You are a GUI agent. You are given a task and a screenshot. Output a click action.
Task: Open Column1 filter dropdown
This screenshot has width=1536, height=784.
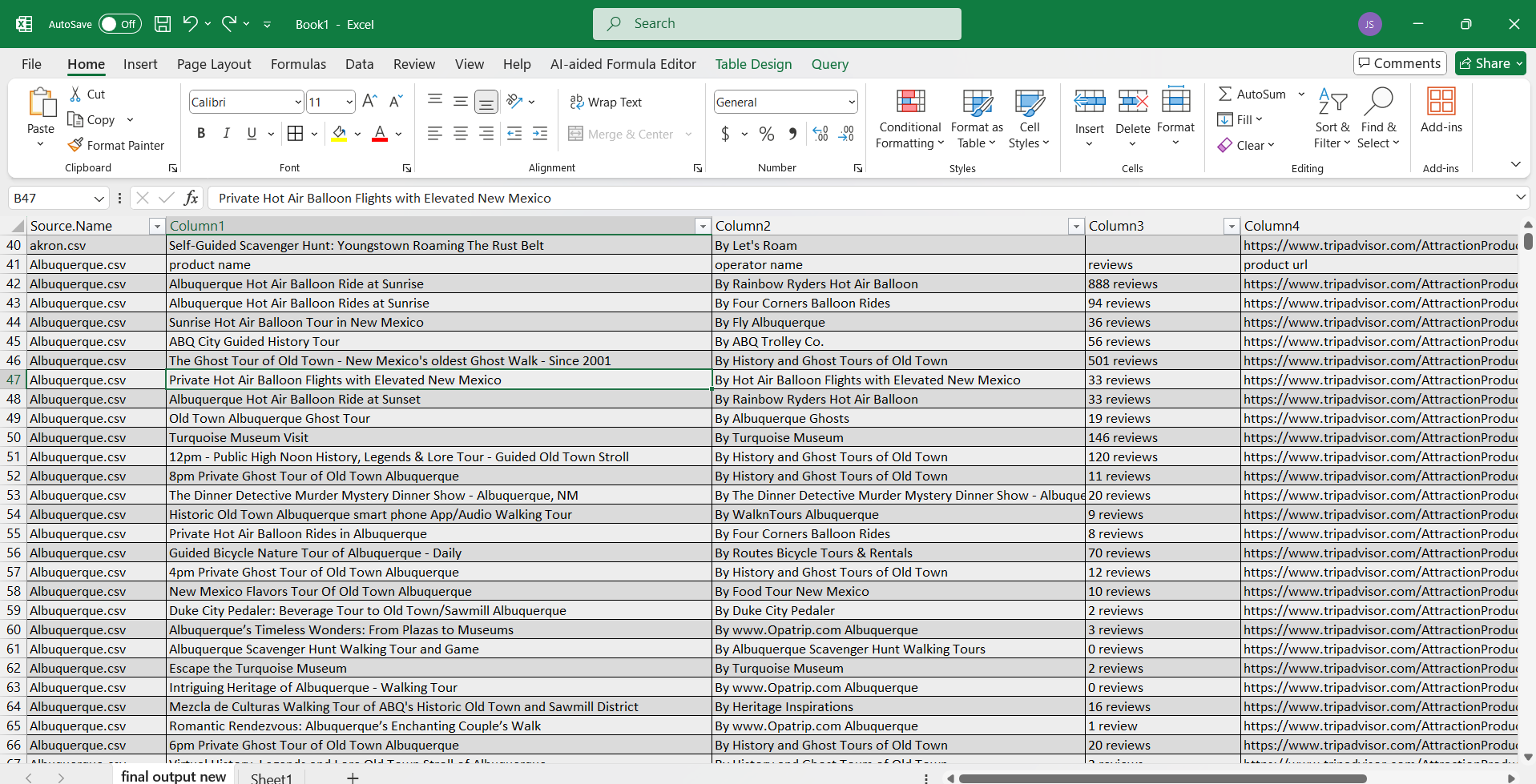[x=703, y=227]
